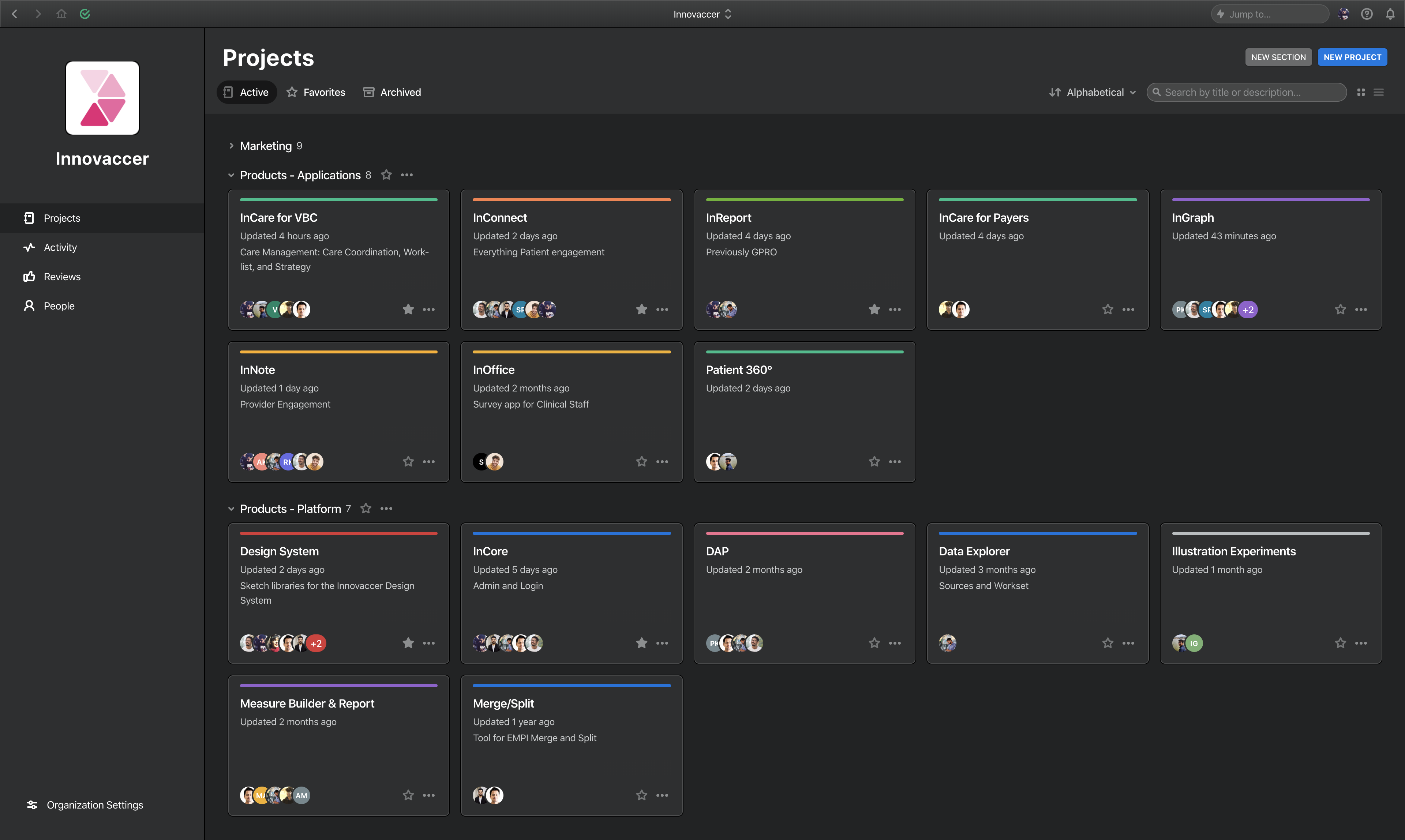Click the +2 members badge on InGraph

pos(1248,310)
